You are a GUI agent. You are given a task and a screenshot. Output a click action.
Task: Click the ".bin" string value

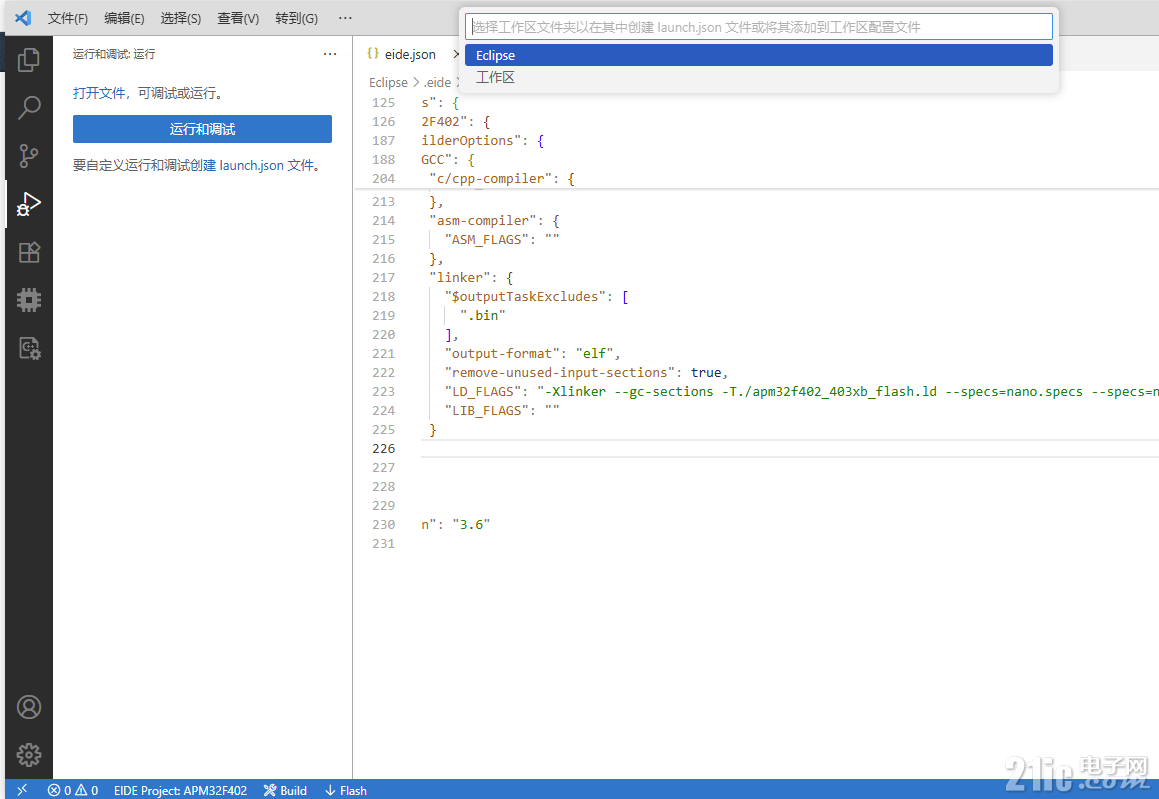point(483,316)
